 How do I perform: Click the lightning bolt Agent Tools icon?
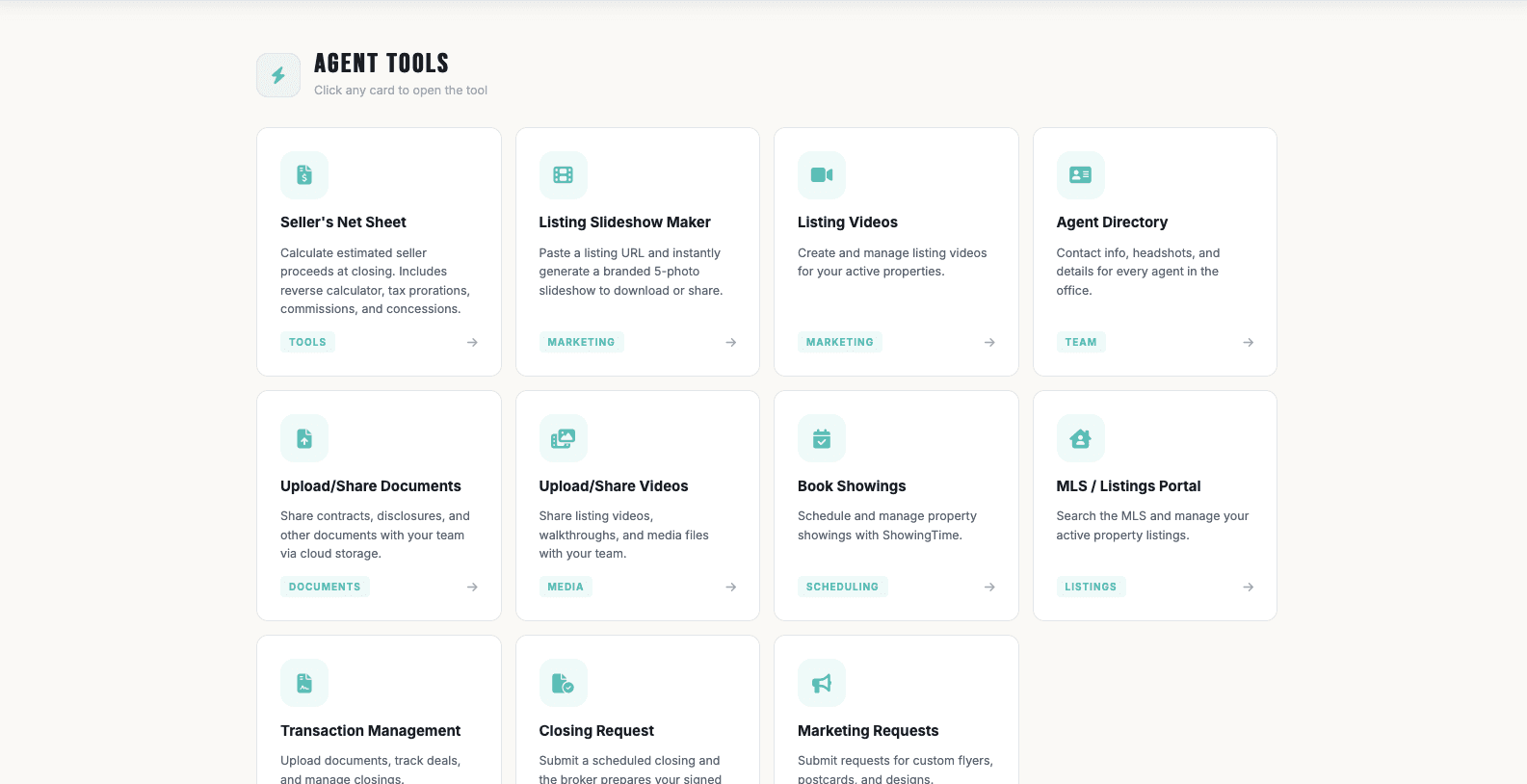(278, 75)
